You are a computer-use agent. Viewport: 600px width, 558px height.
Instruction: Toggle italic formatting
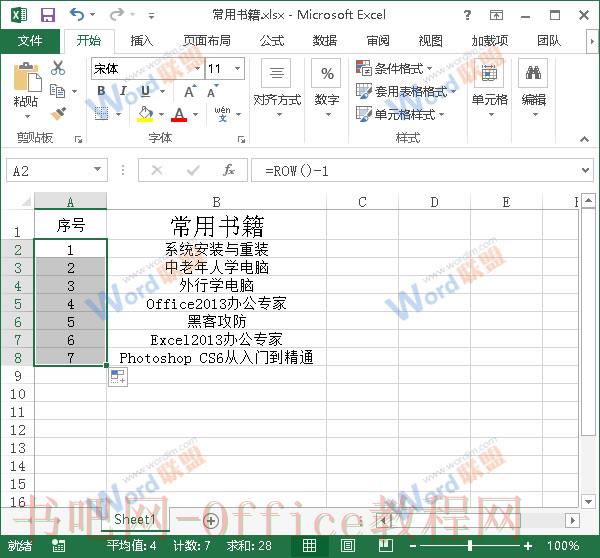(x=123, y=91)
